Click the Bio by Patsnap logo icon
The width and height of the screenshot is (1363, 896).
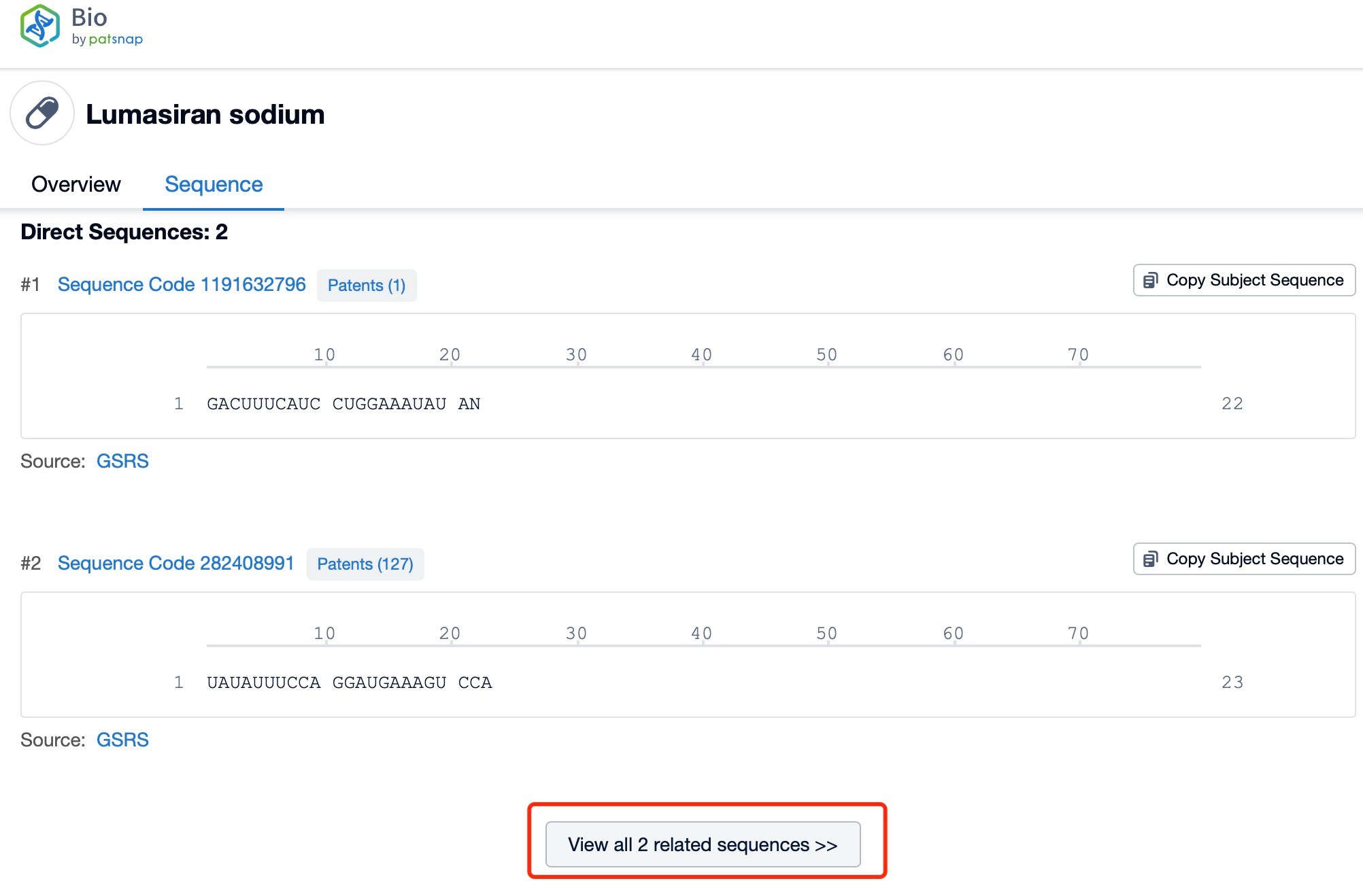point(39,26)
